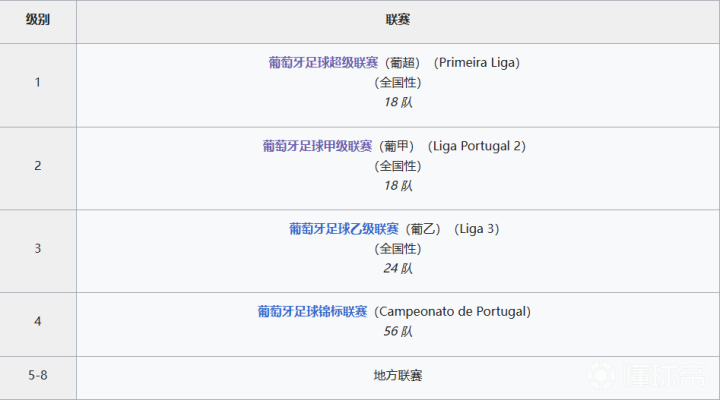Click the 联赛 column header

(397, 21)
